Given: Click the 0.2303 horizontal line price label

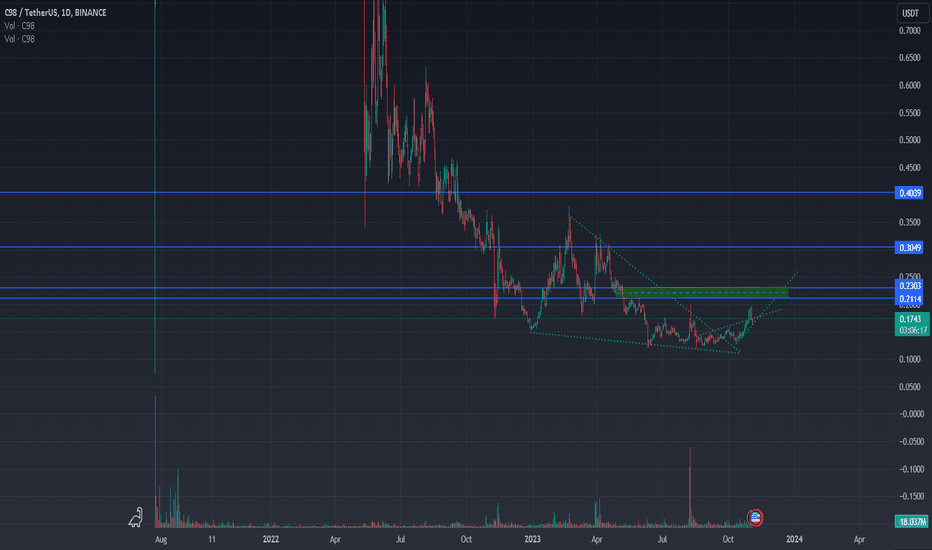Looking at the screenshot, I should tap(909, 286).
